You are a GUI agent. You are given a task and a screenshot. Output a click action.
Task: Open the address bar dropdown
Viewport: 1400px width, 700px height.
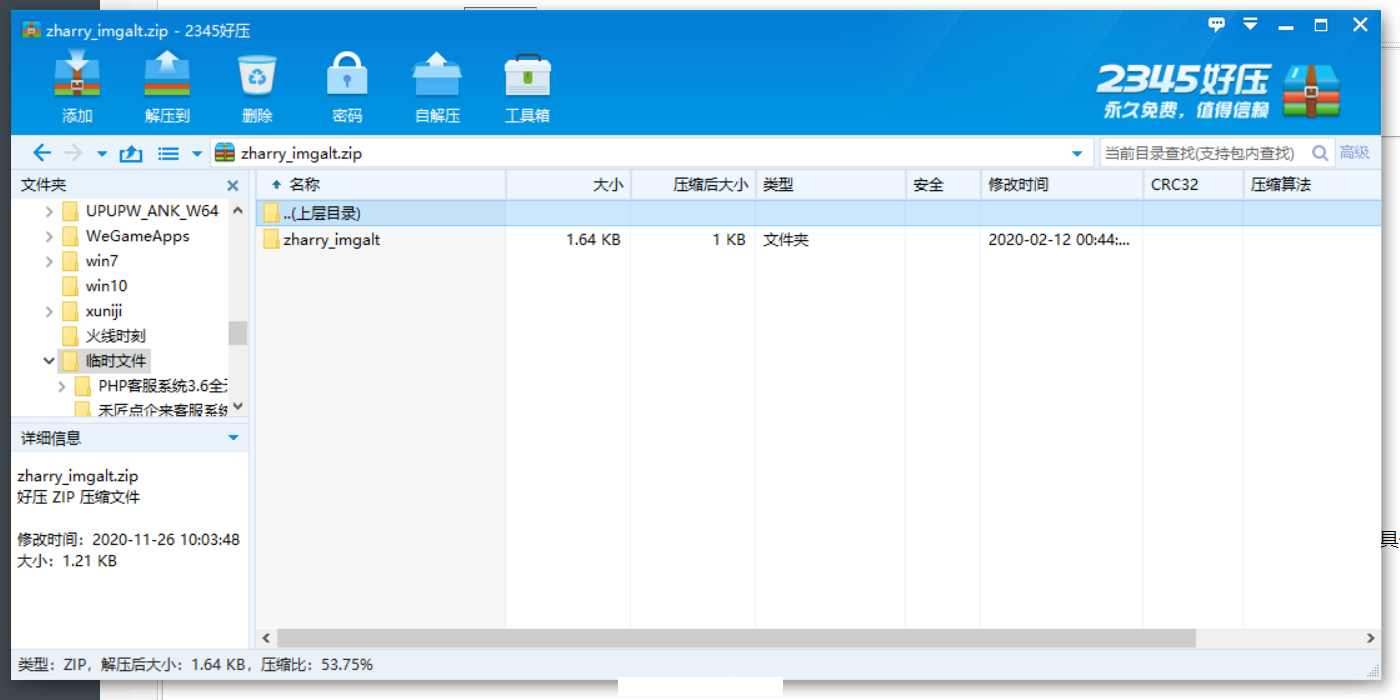(x=1077, y=152)
